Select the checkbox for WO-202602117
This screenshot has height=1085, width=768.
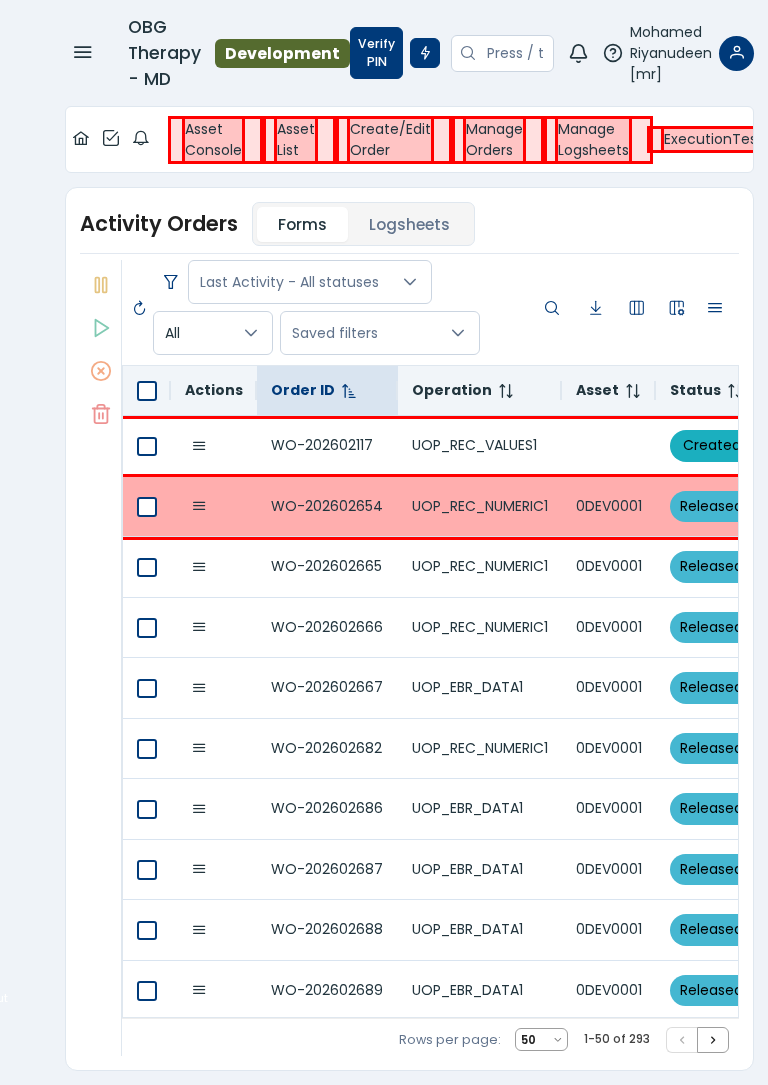(x=147, y=446)
